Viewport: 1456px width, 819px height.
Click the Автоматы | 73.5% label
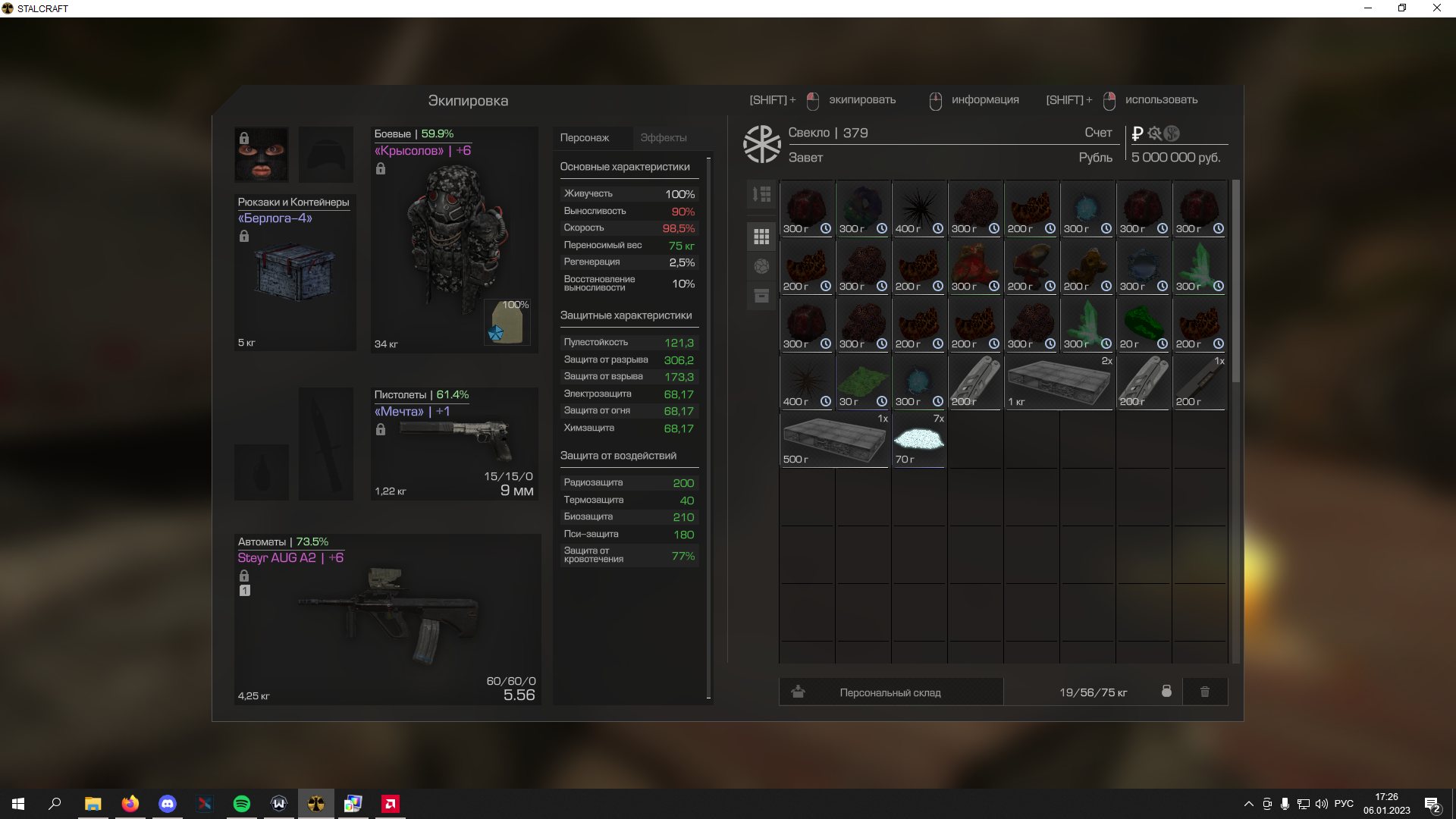[x=283, y=541]
